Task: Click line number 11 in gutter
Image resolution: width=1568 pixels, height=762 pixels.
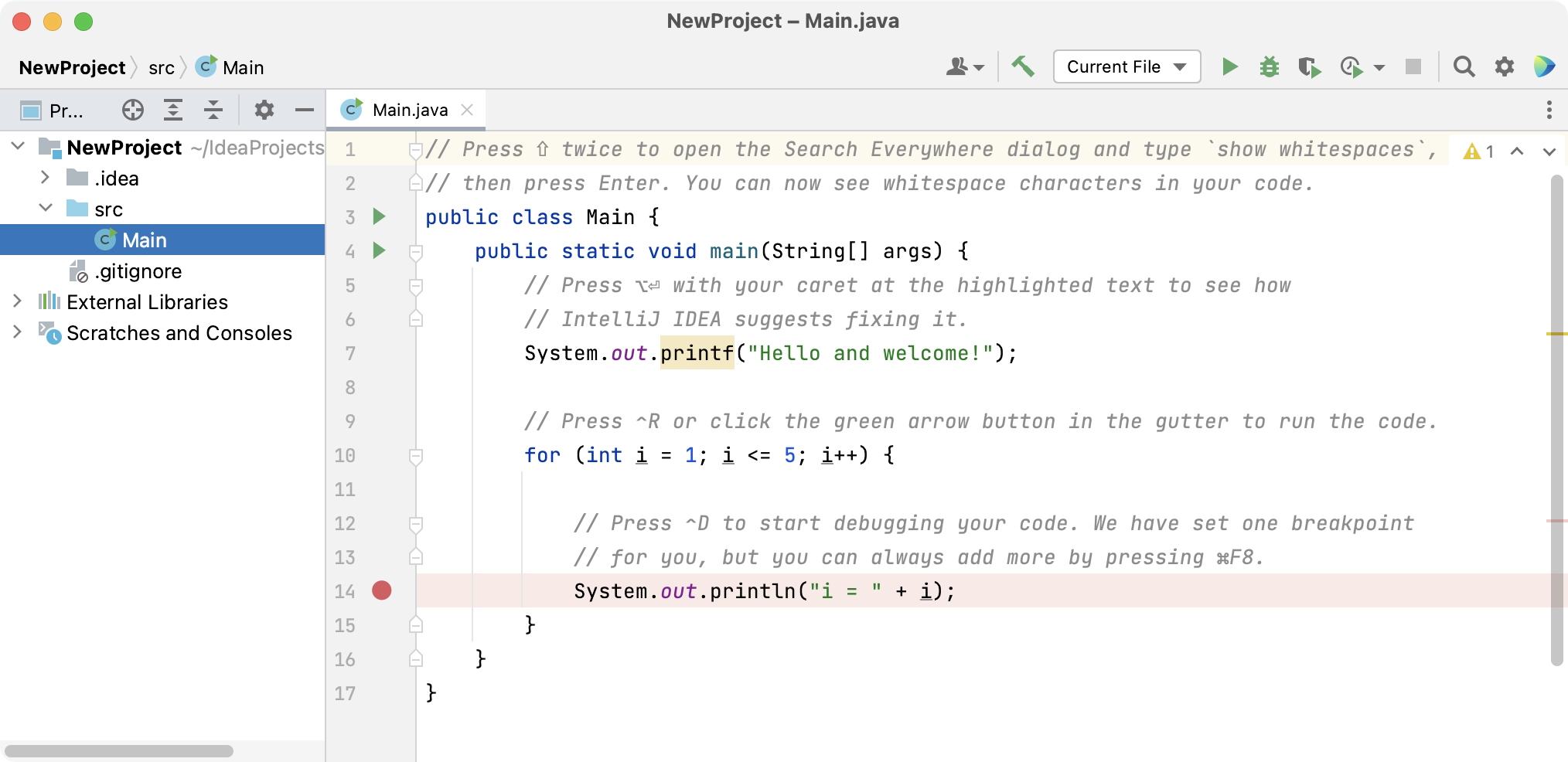Action: point(345,489)
